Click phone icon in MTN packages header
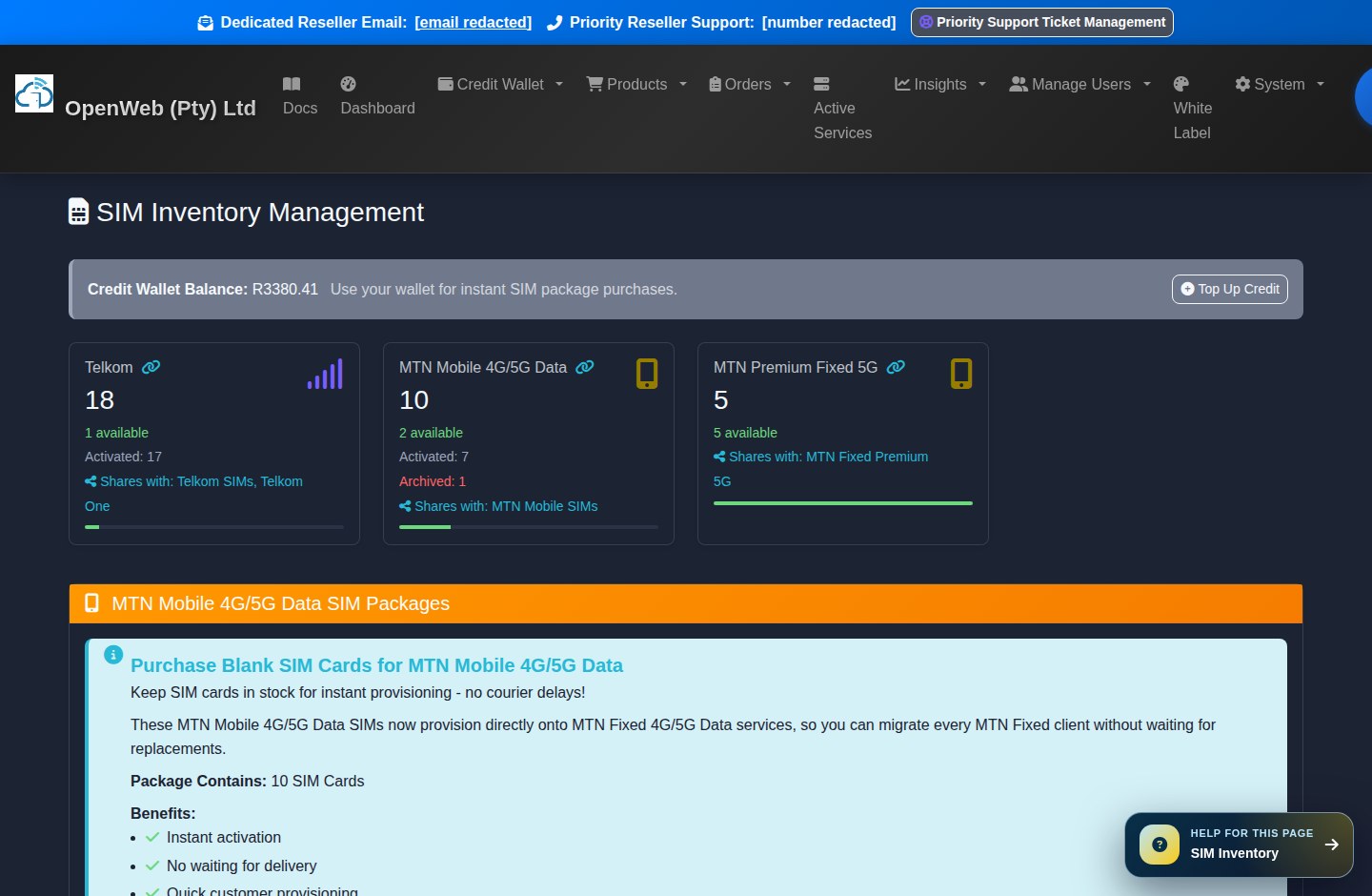Viewport: 1372px width, 896px height. coord(92,603)
